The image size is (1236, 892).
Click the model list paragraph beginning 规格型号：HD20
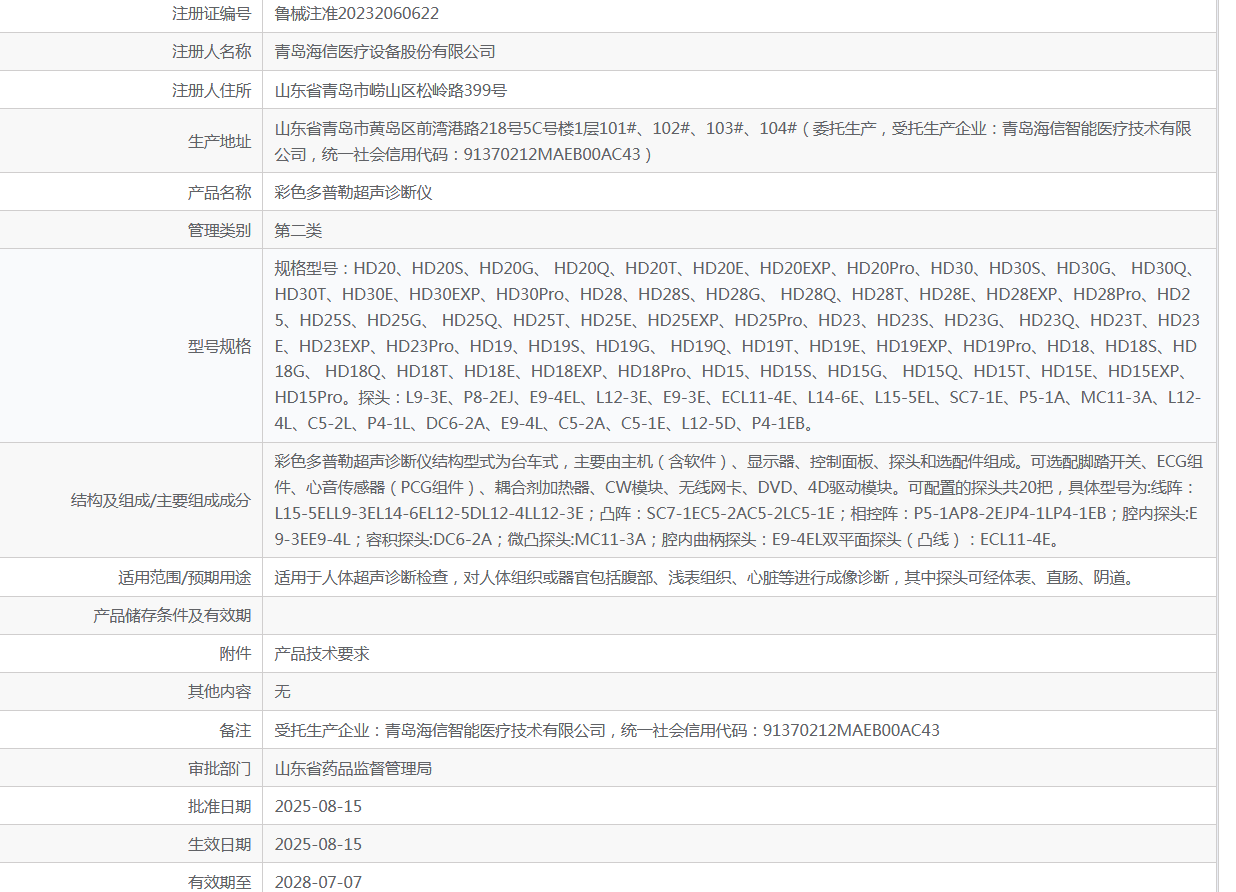pyautogui.click(x=738, y=346)
